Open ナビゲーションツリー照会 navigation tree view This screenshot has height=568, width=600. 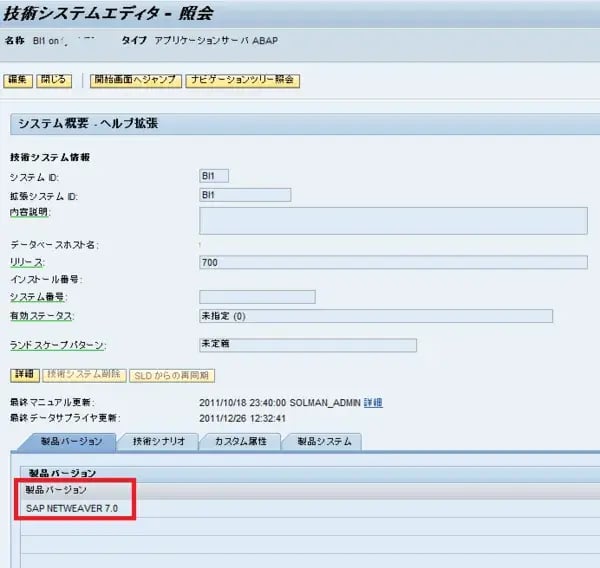pyautogui.click(x=243, y=81)
